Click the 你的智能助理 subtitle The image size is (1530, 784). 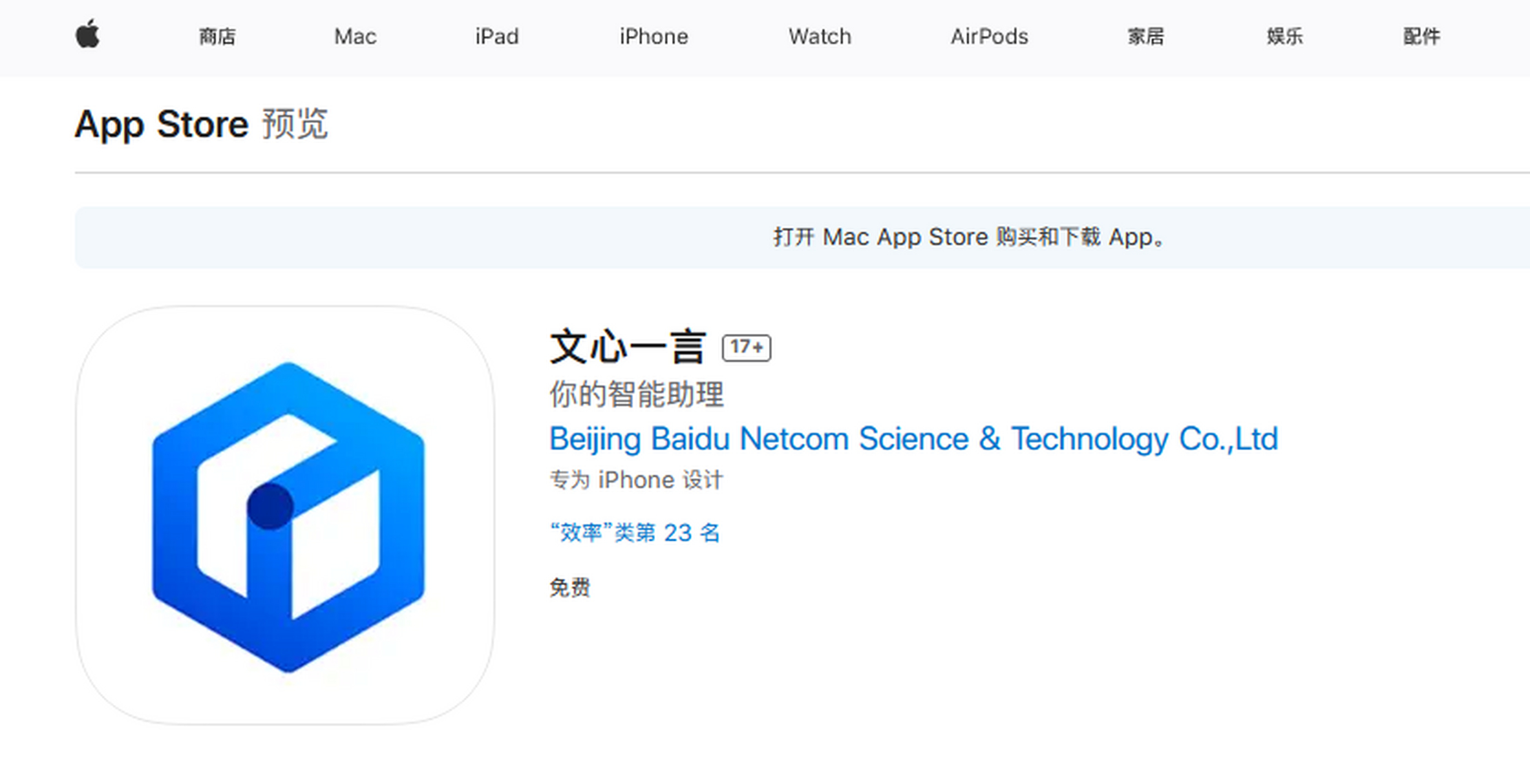click(637, 393)
